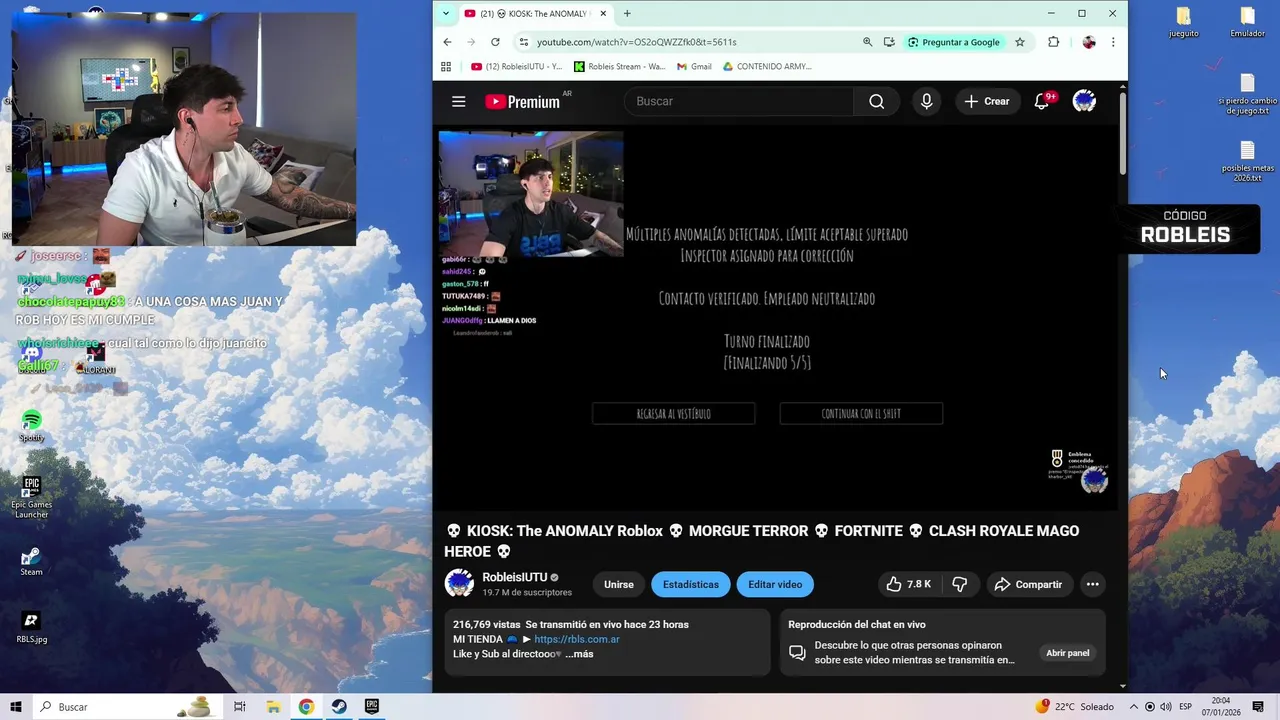The width and height of the screenshot is (1280, 720).
Task: Open Steam desktop shortcut
Action: pyautogui.click(x=31, y=560)
